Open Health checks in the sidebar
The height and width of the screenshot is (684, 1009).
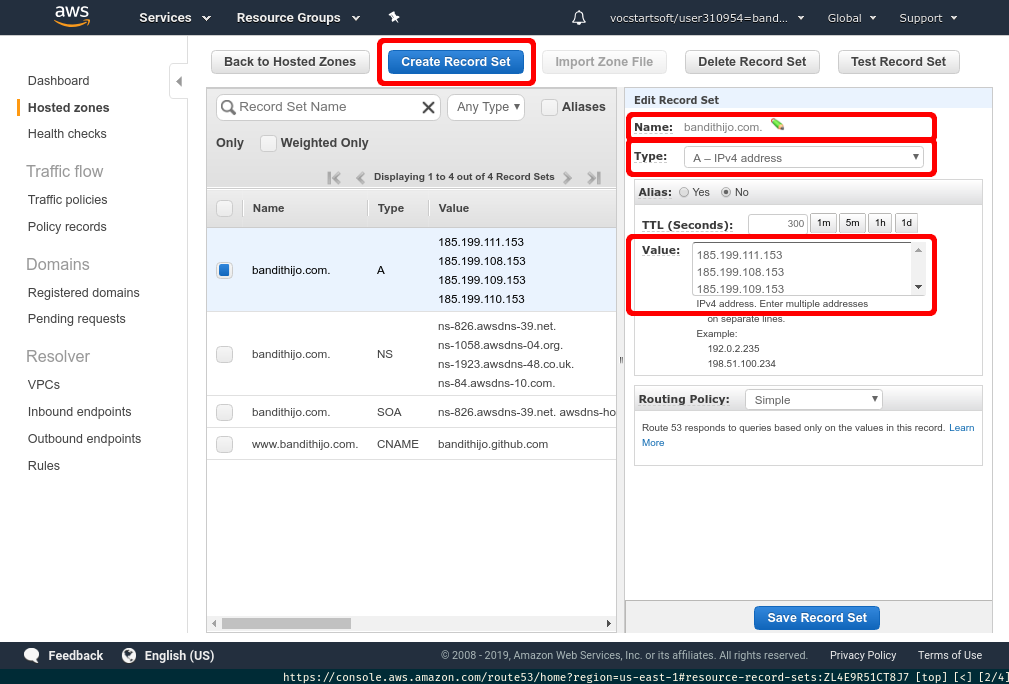pyautogui.click(x=67, y=134)
